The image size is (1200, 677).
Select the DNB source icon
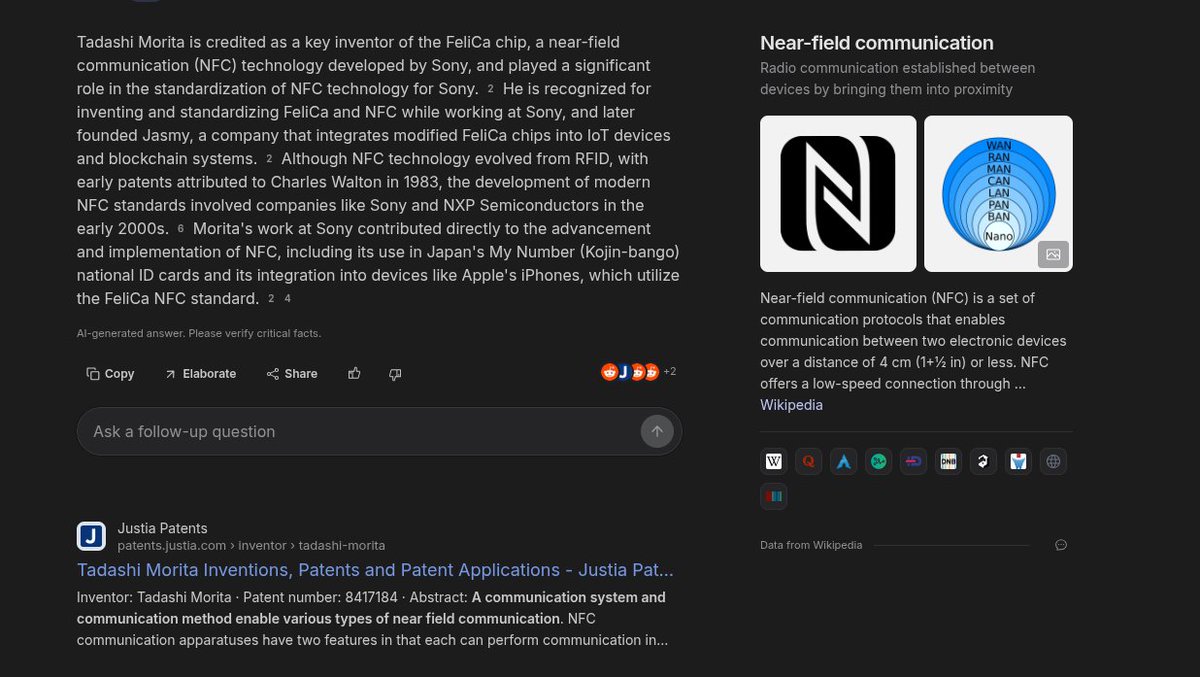point(948,461)
